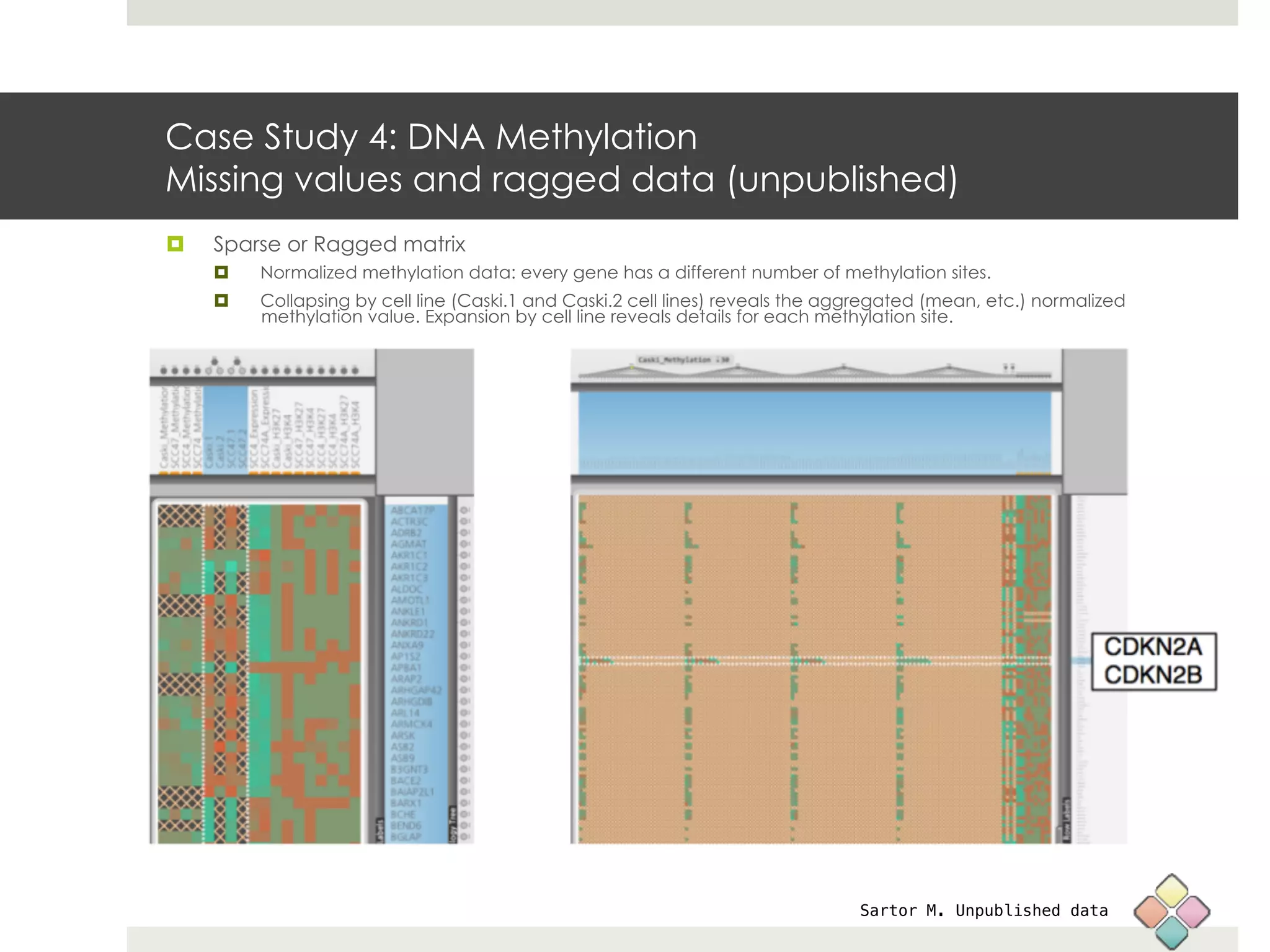Open the vertical Row Labels tab
Image resolution: width=1270 pixels, height=952 pixels.
tap(1067, 820)
